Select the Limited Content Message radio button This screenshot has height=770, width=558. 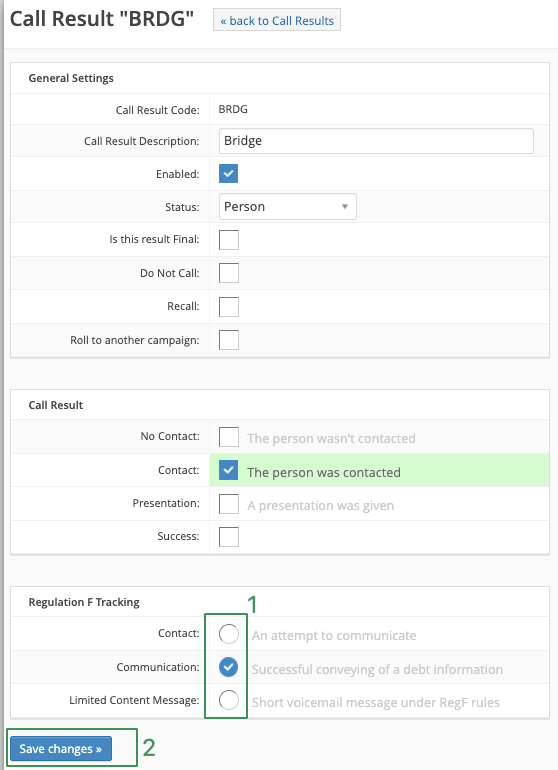[x=229, y=700]
